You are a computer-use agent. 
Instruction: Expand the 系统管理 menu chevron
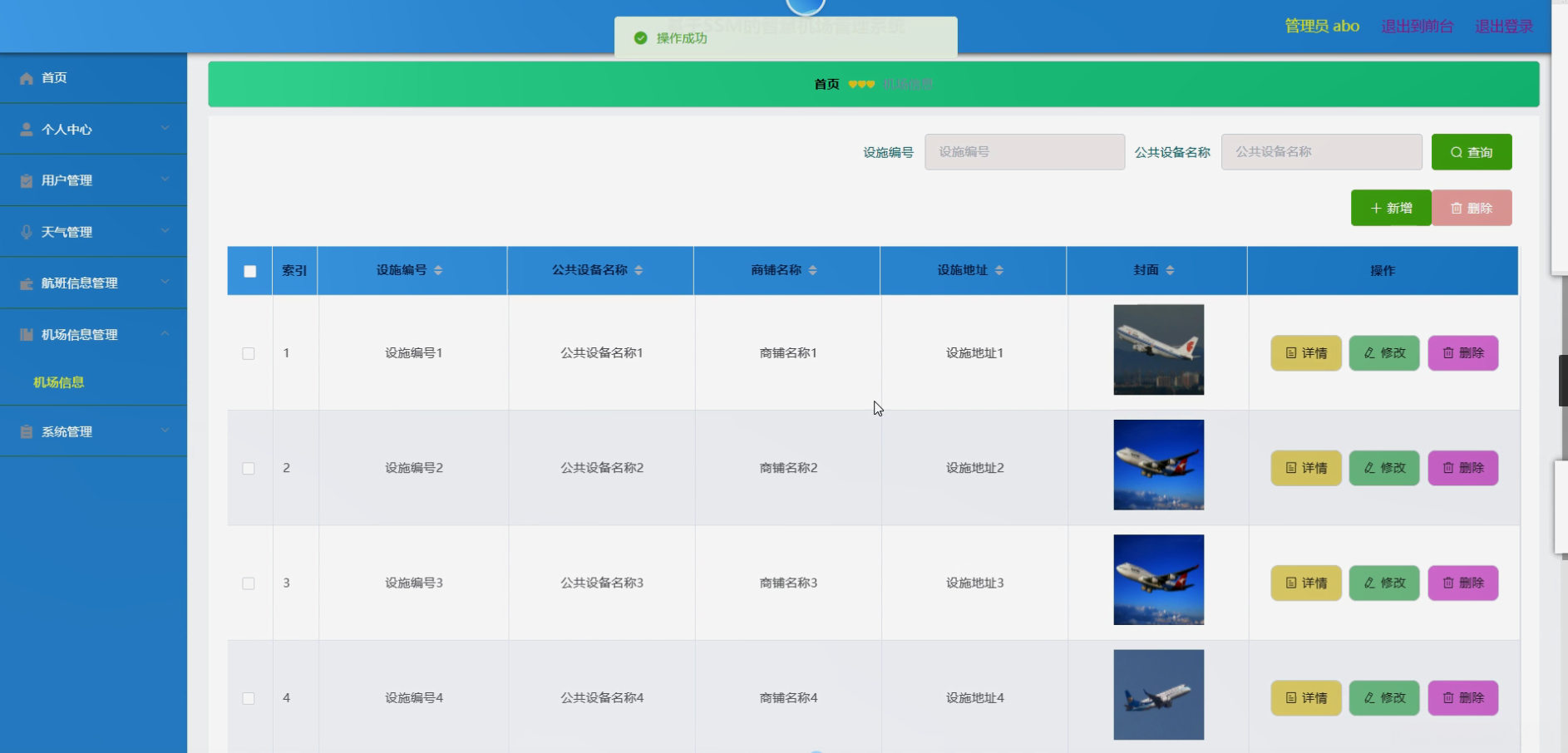point(165,431)
